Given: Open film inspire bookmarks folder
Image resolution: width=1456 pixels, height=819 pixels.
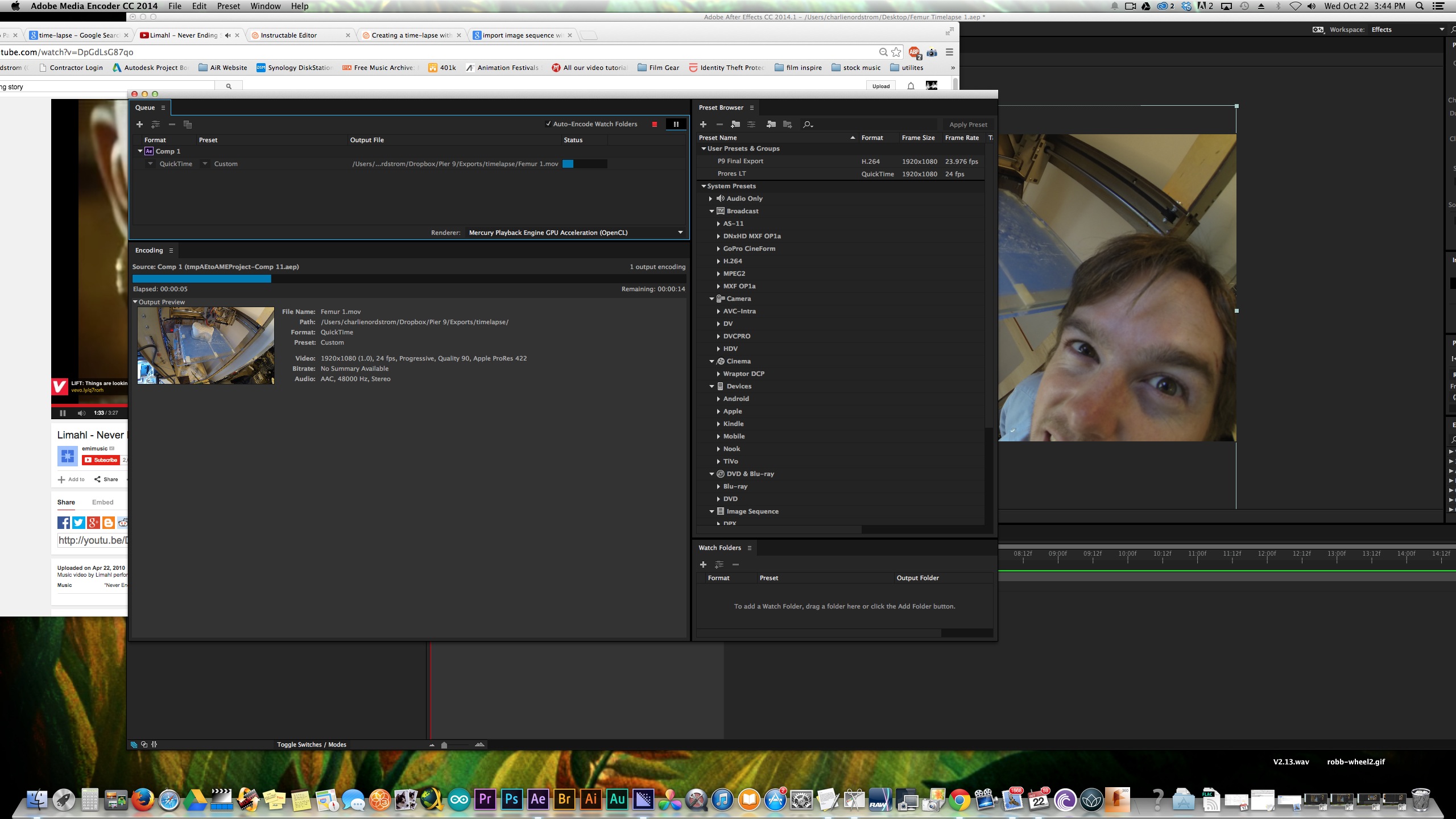Looking at the screenshot, I should (x=798, y=68).
